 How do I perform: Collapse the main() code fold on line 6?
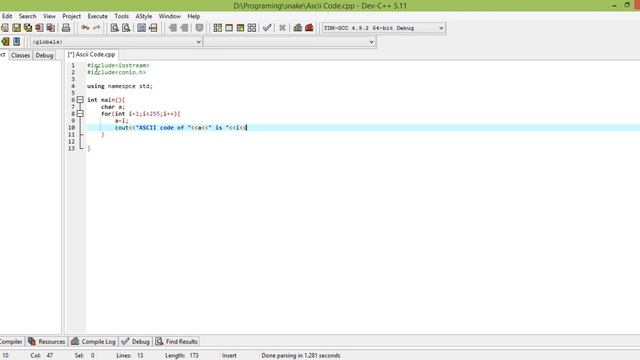pyautogui.click(x=80, y=100)
